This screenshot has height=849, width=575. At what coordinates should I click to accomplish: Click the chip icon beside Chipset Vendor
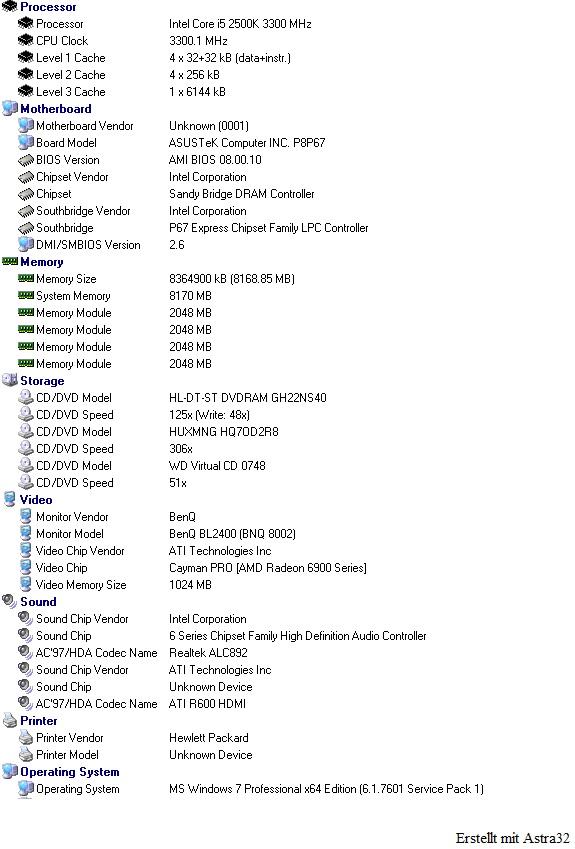25,177
